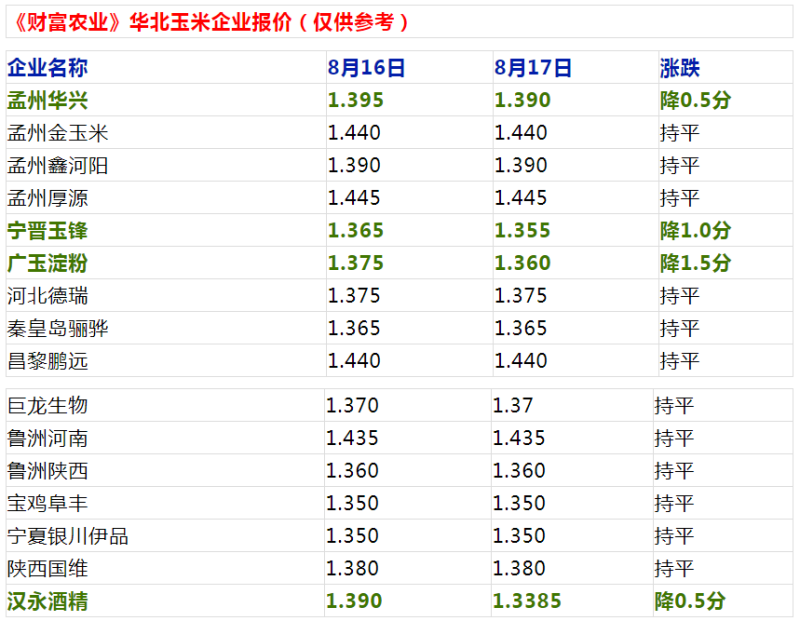Select the 涨跌 column header

[680, 68]
